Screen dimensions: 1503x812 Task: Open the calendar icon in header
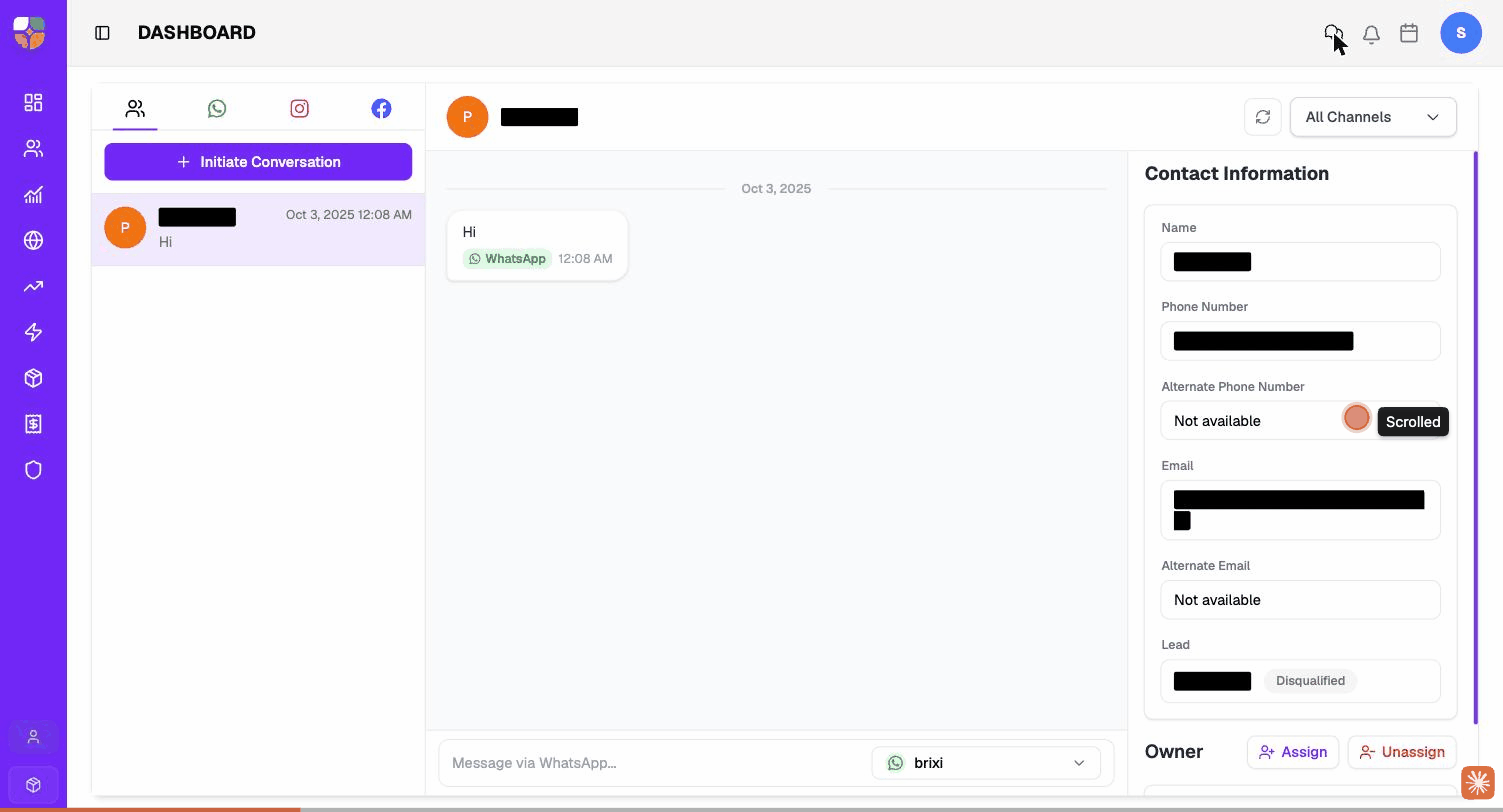point(1409,33)
